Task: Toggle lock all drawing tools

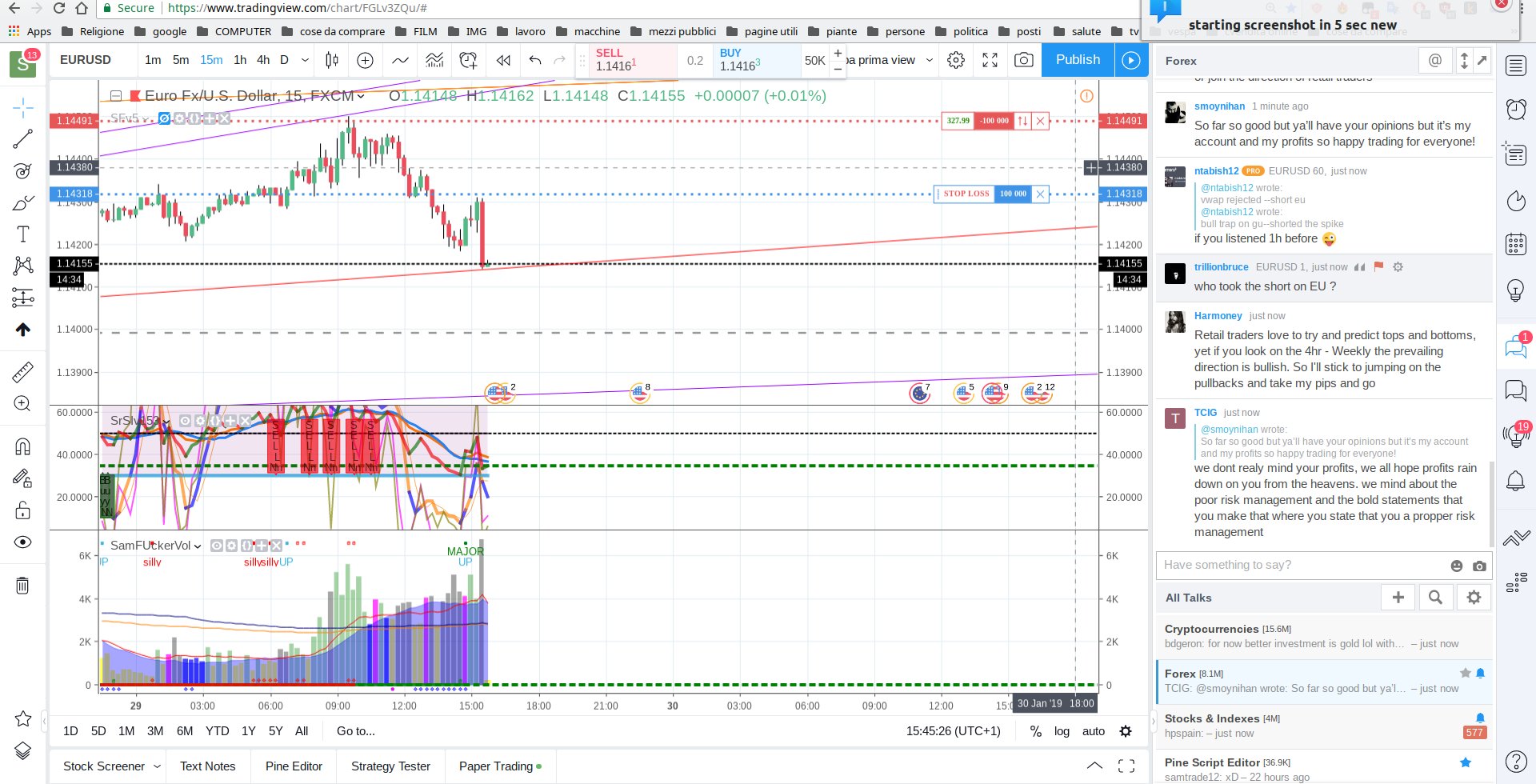Action: (x=23, y=510)
